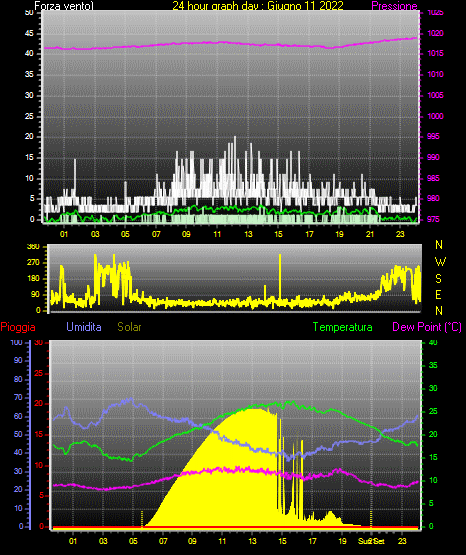Click the Pressione legend label
This screenshot has height=555, width=466.
pyautogui.click(x=394, y=6)
